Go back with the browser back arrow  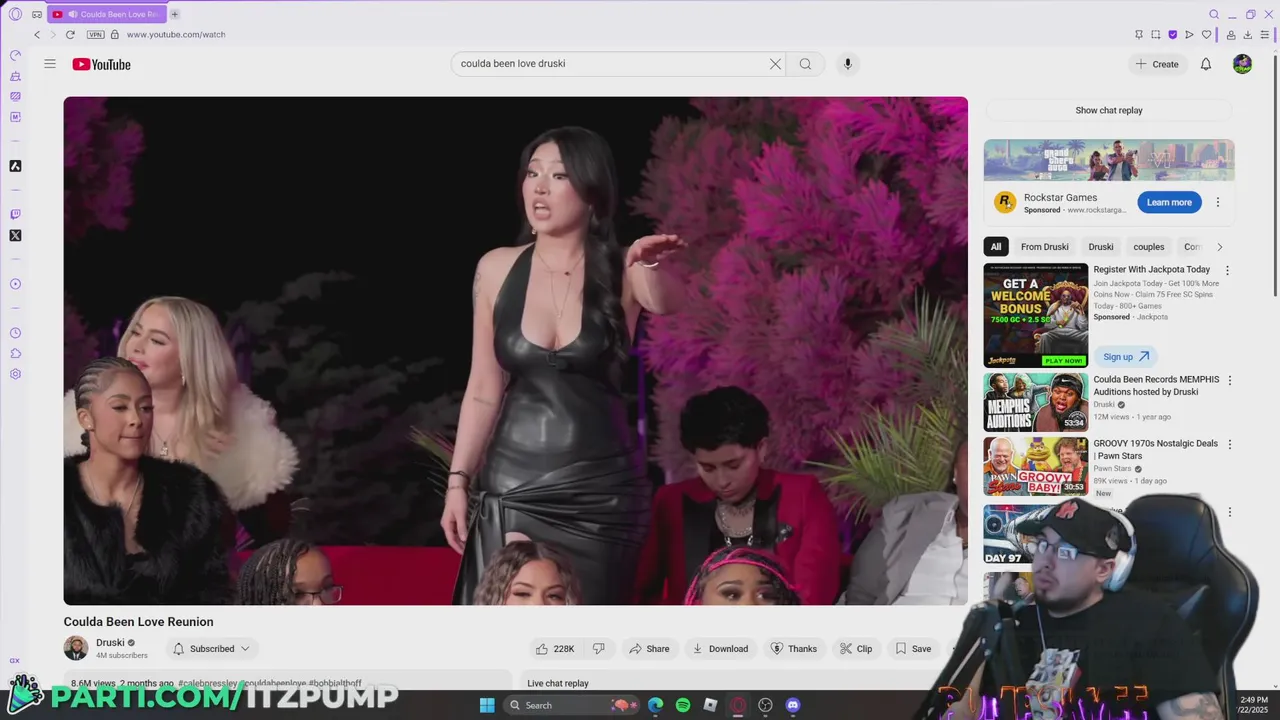pos(37,34)
